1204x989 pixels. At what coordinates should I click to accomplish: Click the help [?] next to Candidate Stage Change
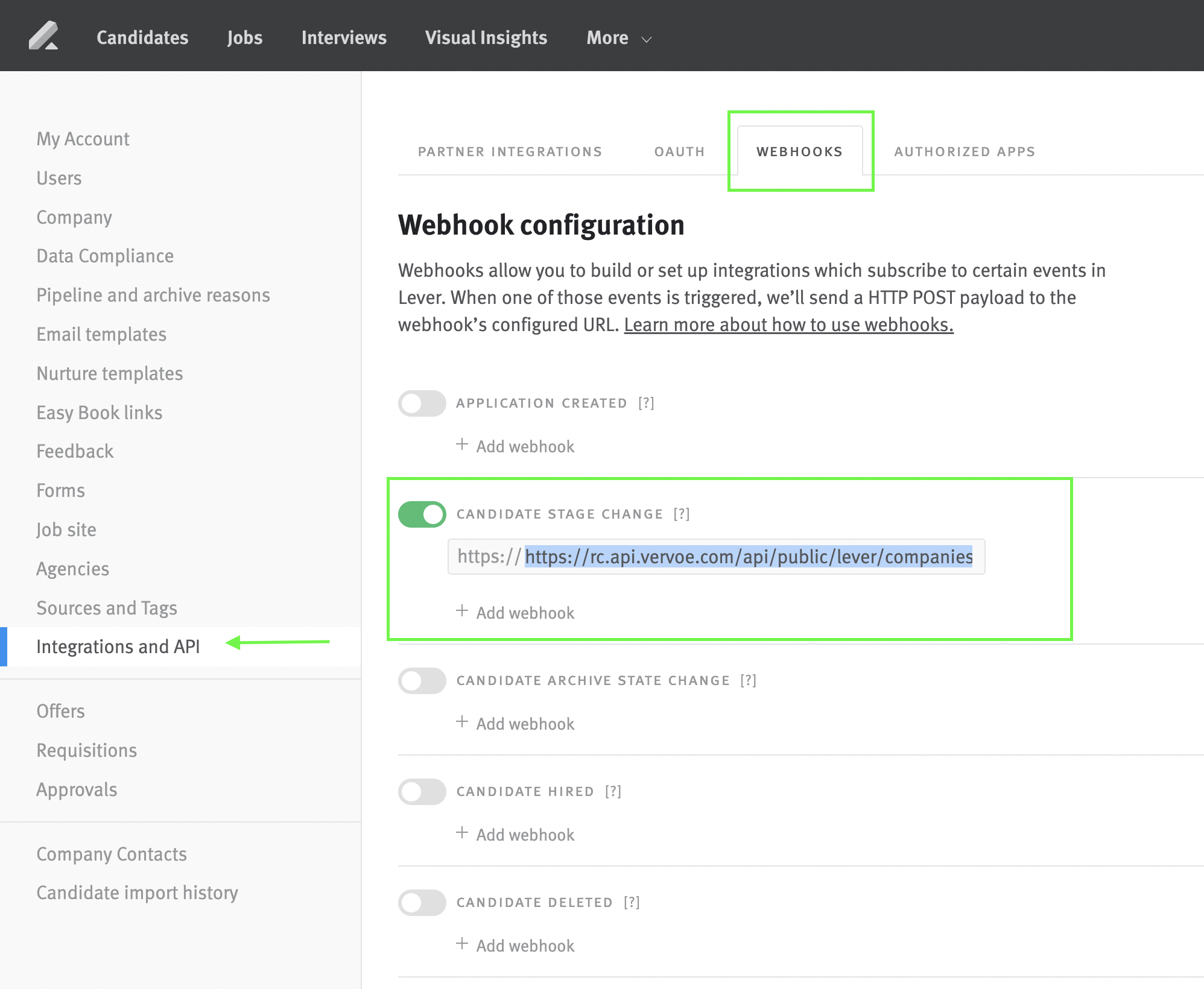[682, 514]
